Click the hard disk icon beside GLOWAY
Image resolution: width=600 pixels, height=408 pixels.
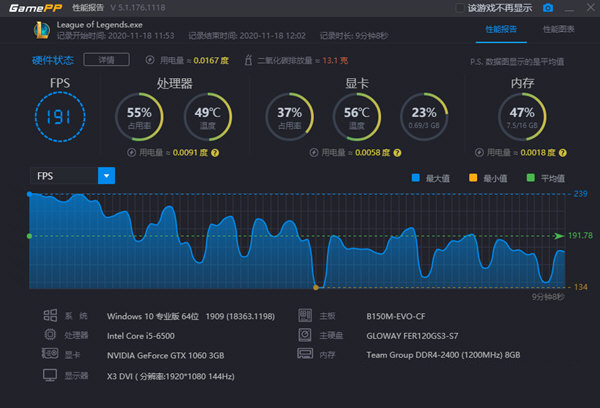[305, 335]
